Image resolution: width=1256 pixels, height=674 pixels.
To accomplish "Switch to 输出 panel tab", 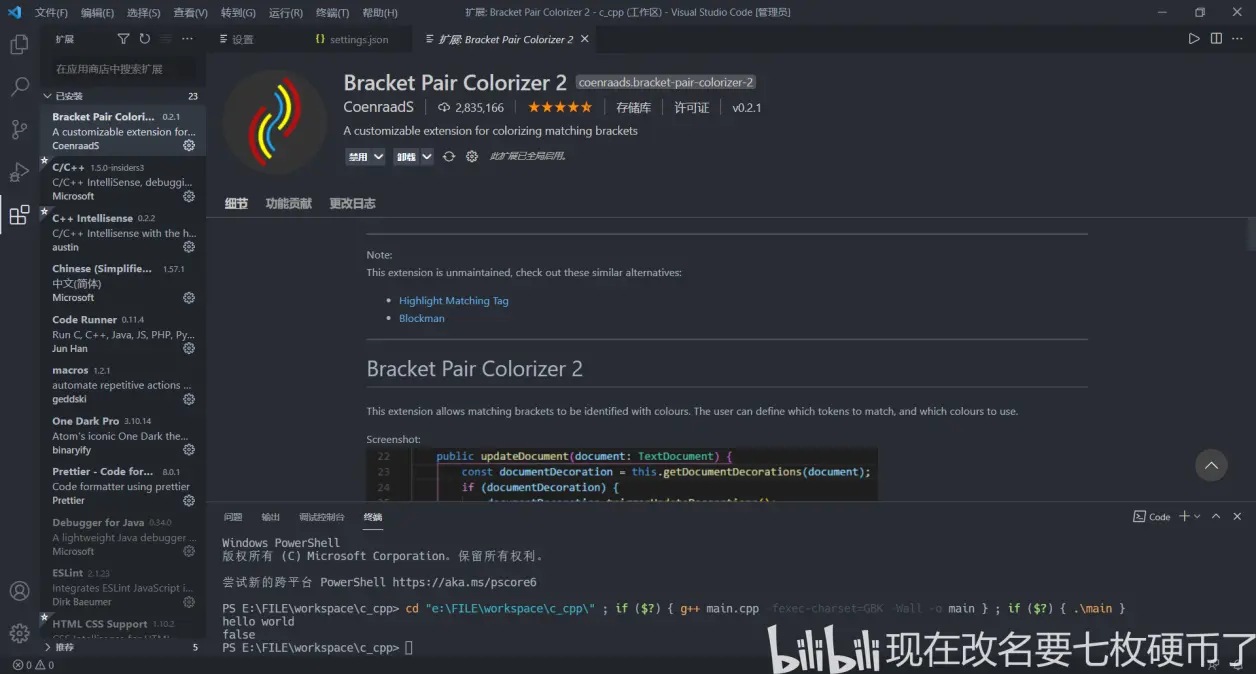I will (x=270, y=517).
